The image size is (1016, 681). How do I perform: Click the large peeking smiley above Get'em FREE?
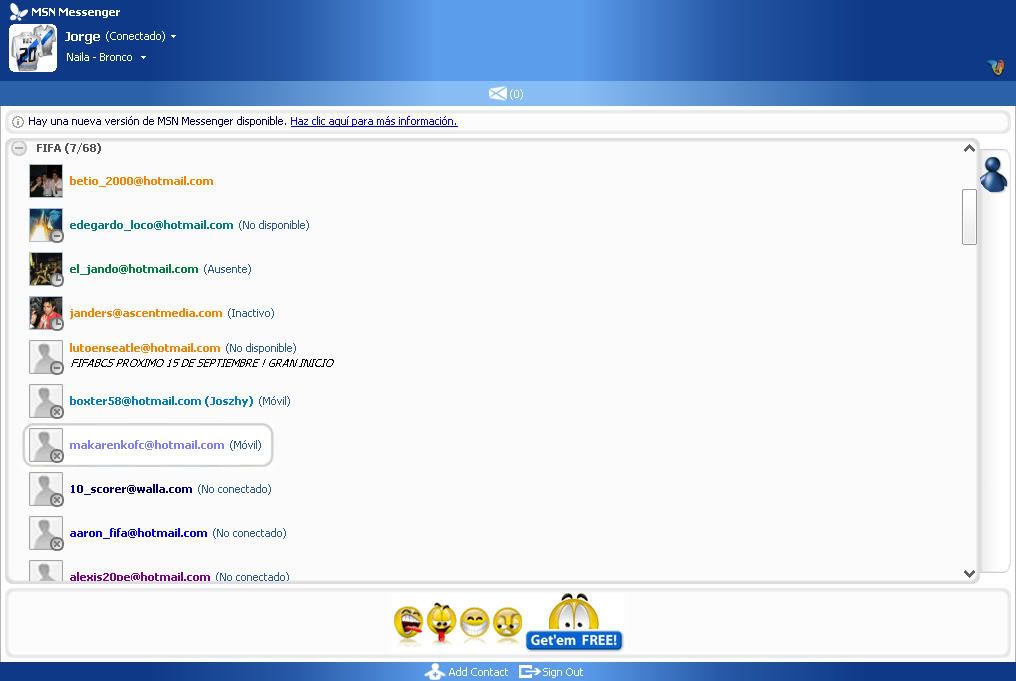pyautogui.click(x=573, y=612)
